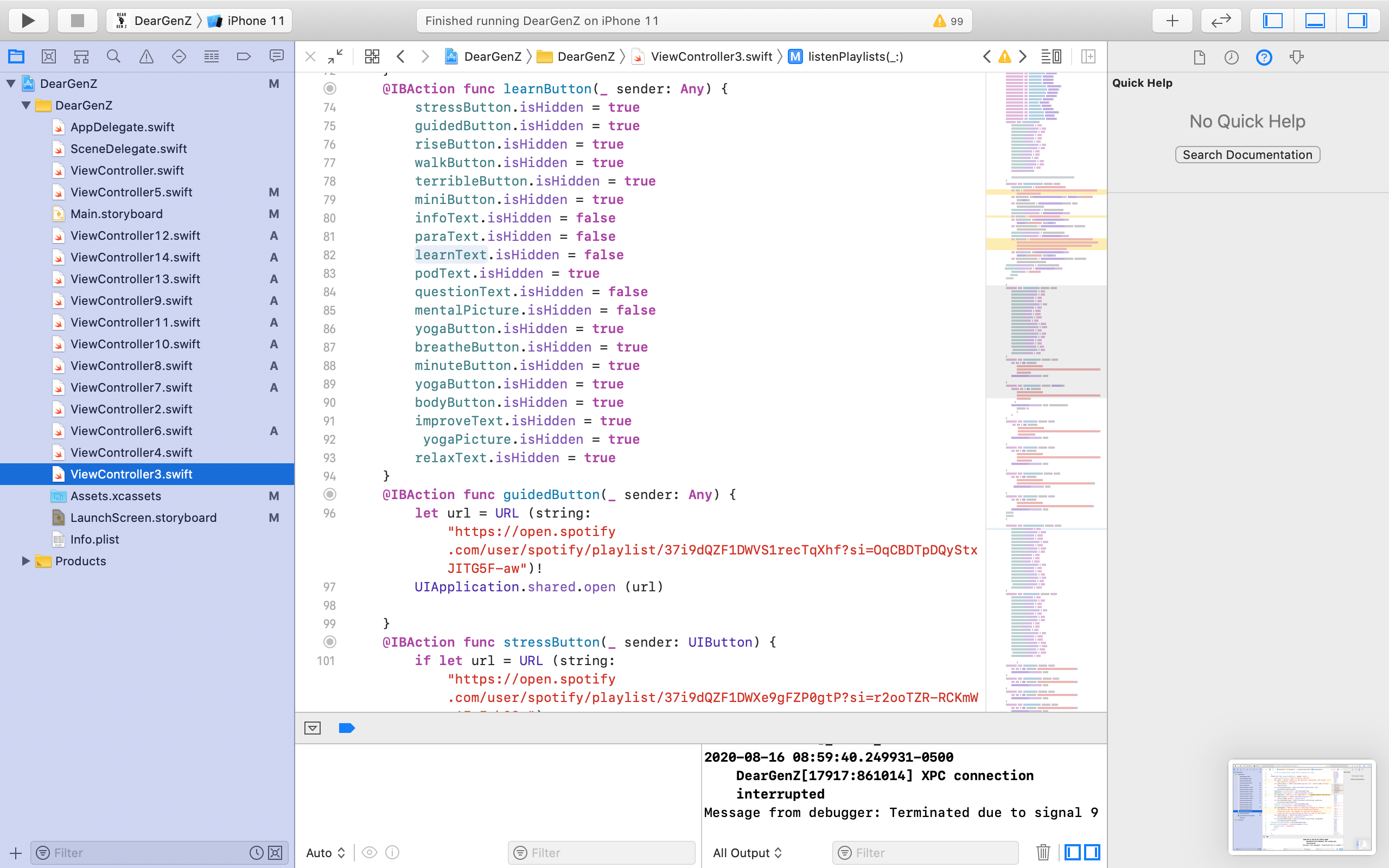Toggle the Navigator panel visibility
The height and width of the screenshot is (868, 1389).
(1272, 21)
